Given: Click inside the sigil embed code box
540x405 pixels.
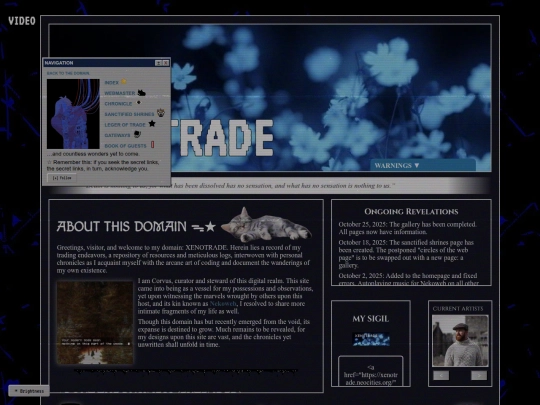Looking at the screenshot, I should point(371,371).
